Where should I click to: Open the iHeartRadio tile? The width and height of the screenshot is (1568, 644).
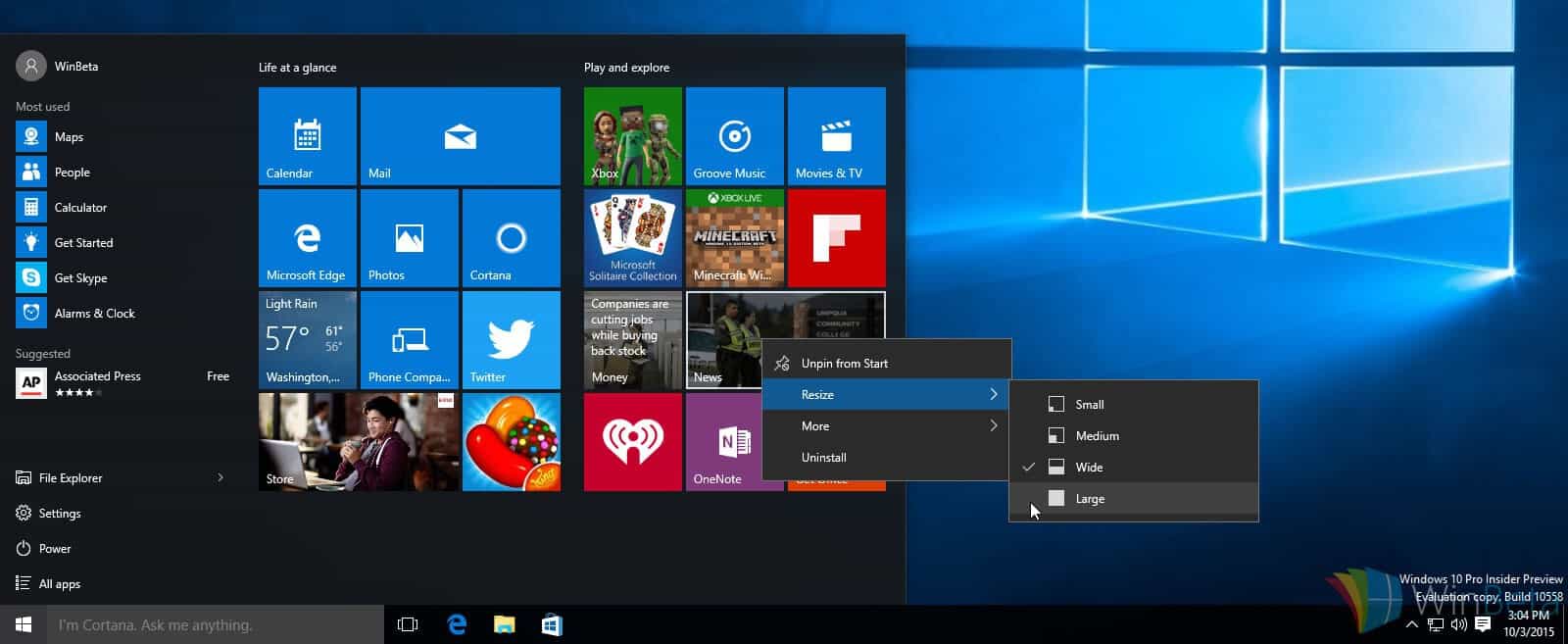632,442
